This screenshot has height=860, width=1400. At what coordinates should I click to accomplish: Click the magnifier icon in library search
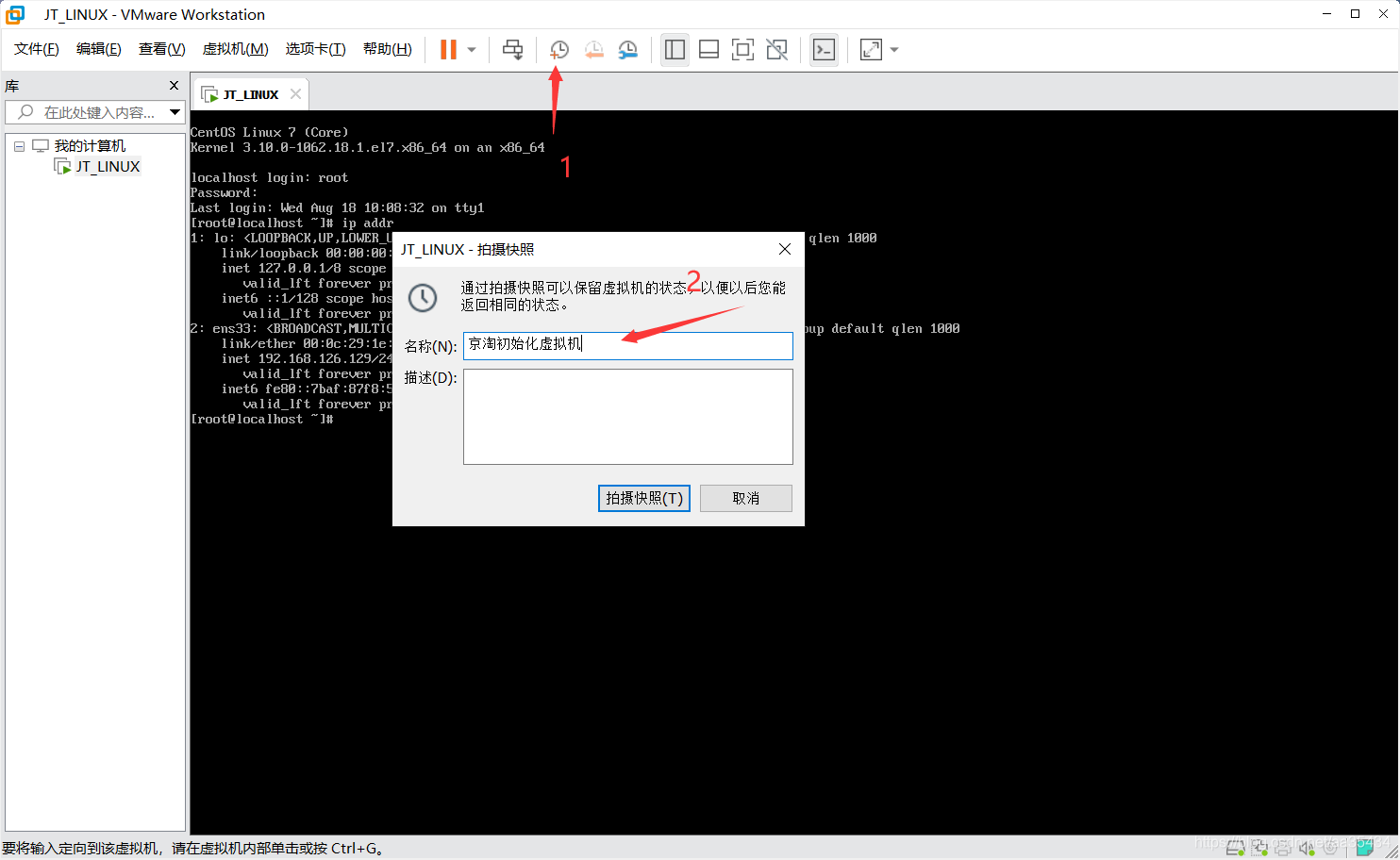25,112
